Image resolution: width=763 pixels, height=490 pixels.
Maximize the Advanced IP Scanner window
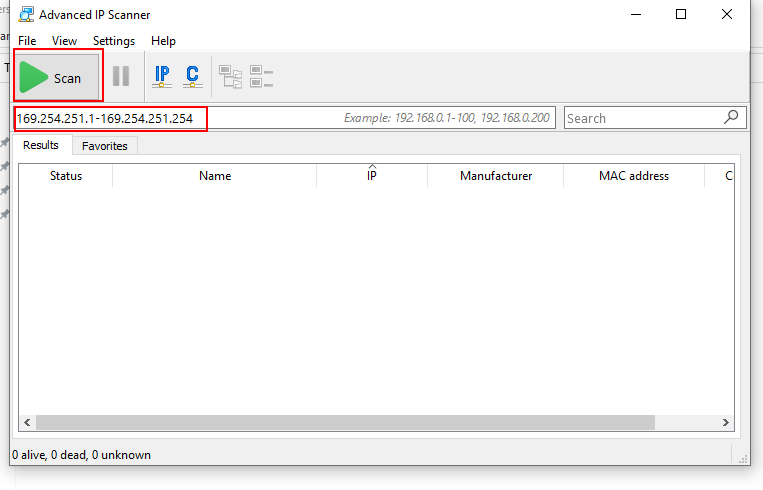point(681,15)
